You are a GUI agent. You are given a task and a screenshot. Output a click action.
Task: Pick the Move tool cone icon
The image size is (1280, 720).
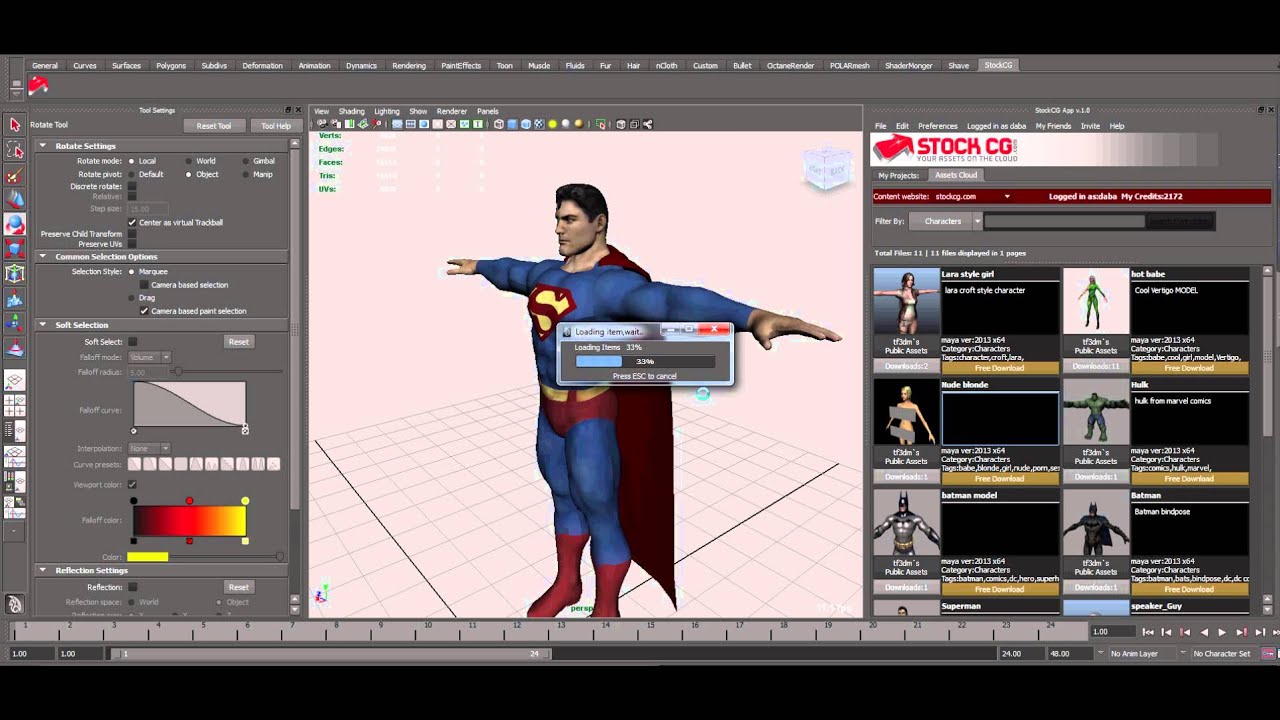click(15, 199)
